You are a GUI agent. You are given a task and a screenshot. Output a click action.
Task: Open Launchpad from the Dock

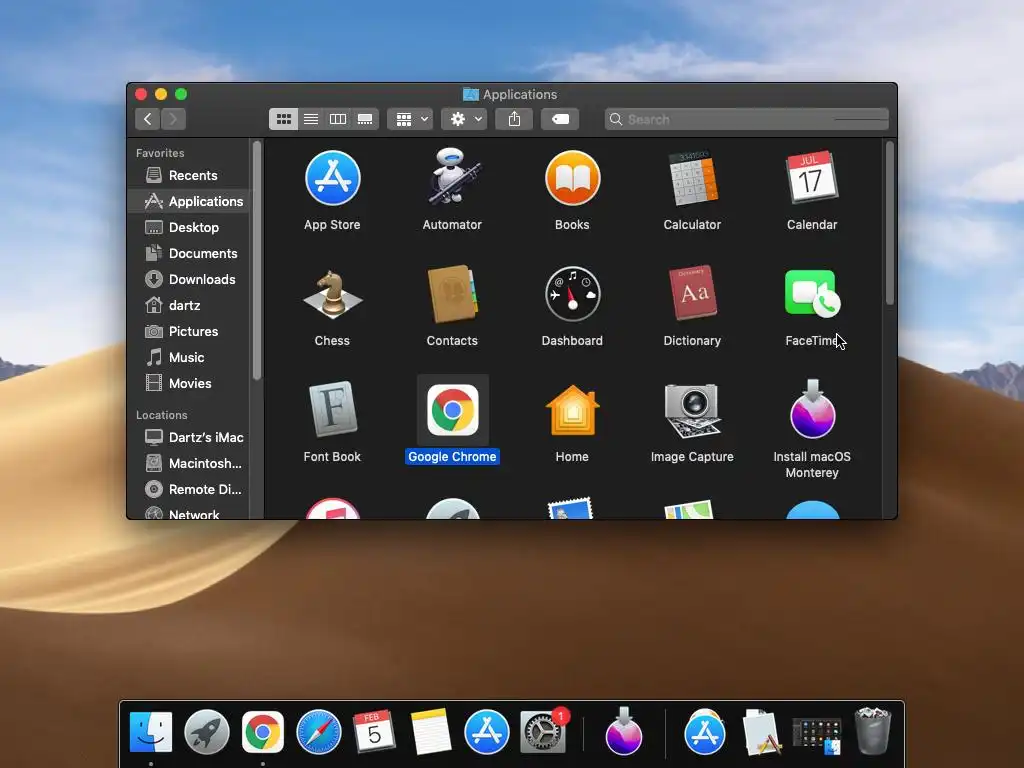pos(207,732)
